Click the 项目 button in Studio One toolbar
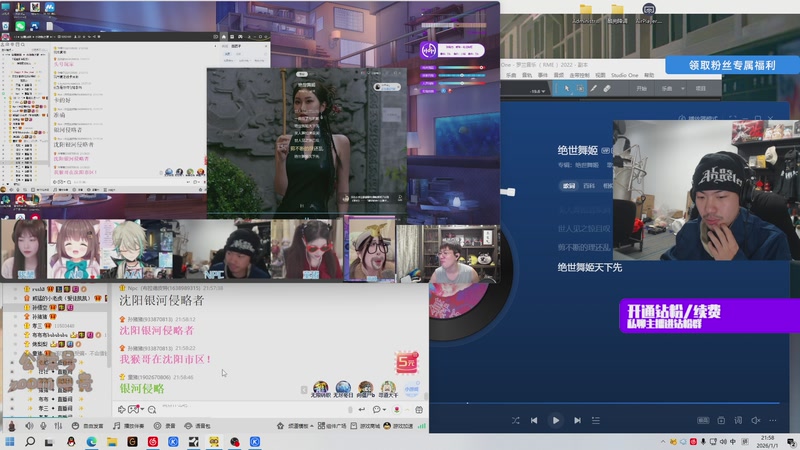The width and height of the screenshot is (800, 450). click(x=701, y=89)
